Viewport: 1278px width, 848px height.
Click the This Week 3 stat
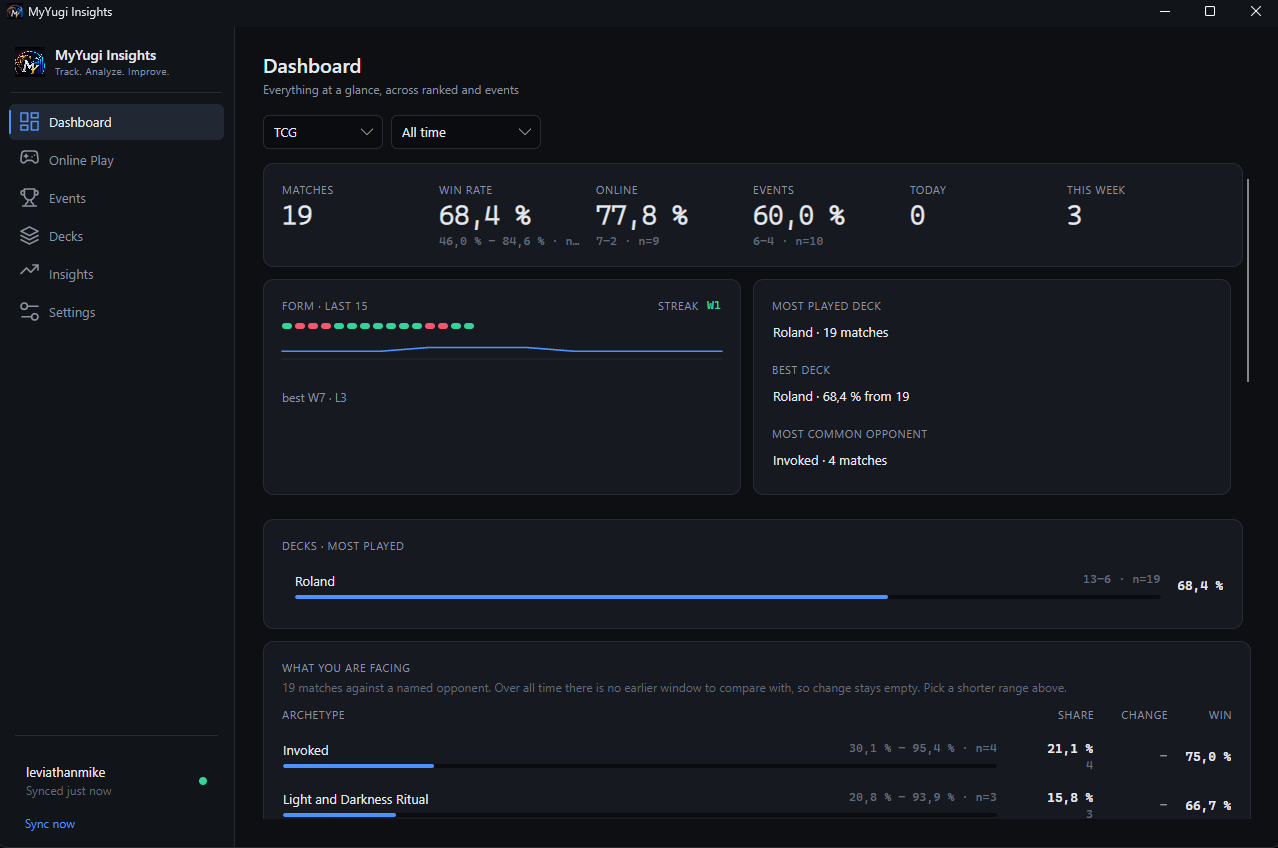point(1096,207)
